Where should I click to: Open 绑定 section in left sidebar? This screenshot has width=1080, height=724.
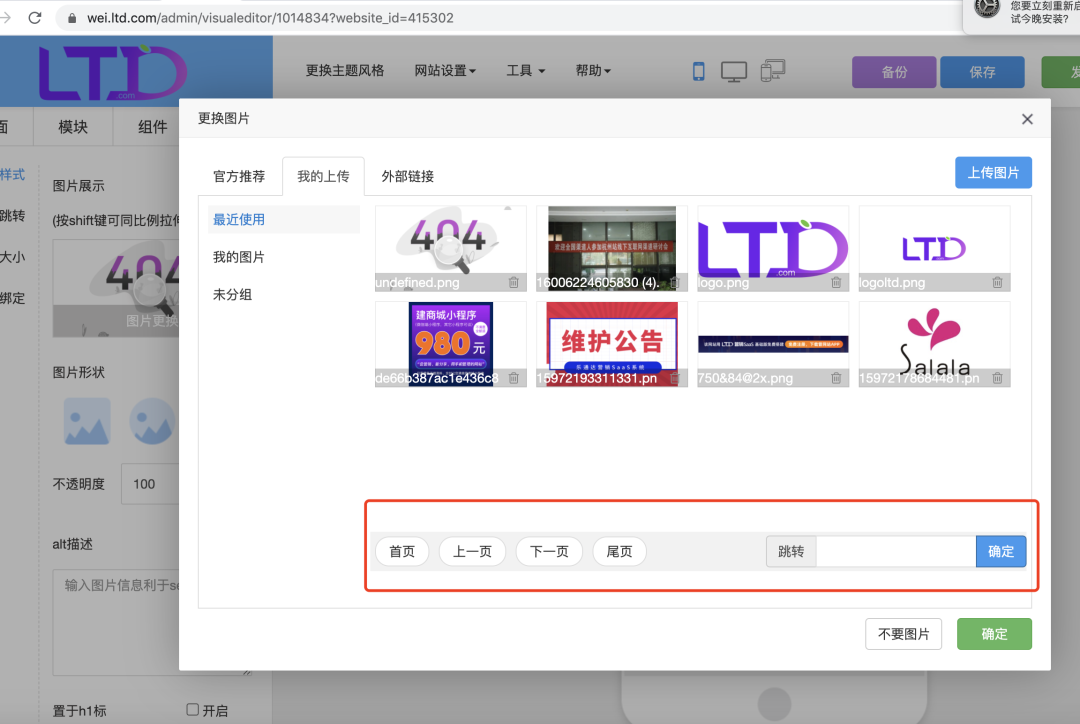coord(12,298)
